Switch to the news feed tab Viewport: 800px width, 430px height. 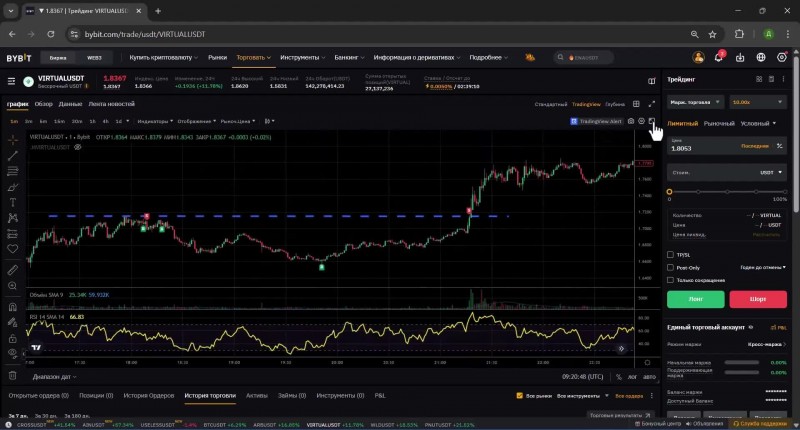(112, 104)
